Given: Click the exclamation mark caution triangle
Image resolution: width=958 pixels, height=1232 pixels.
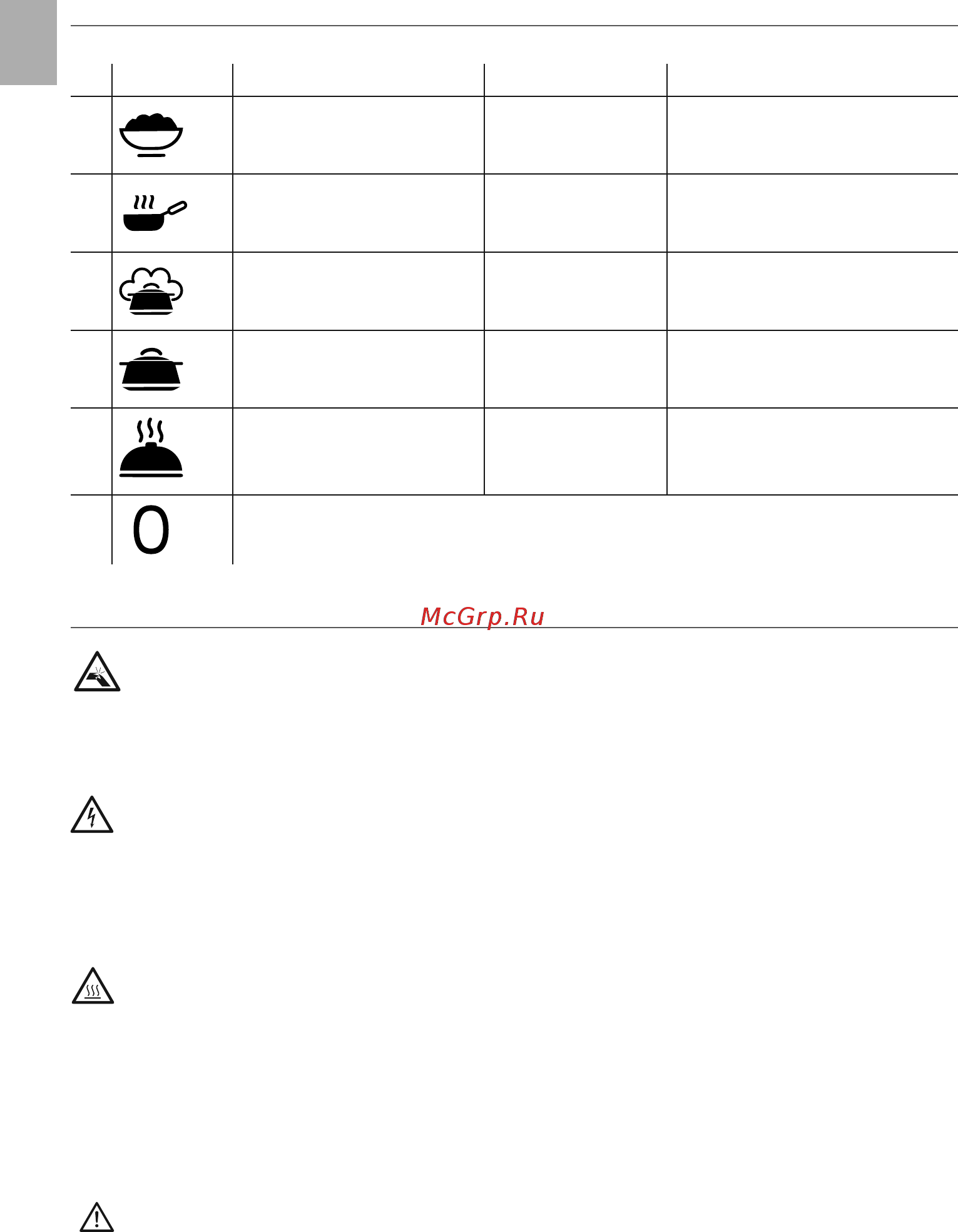Looking at the screenshot, I should [97, 1216].
